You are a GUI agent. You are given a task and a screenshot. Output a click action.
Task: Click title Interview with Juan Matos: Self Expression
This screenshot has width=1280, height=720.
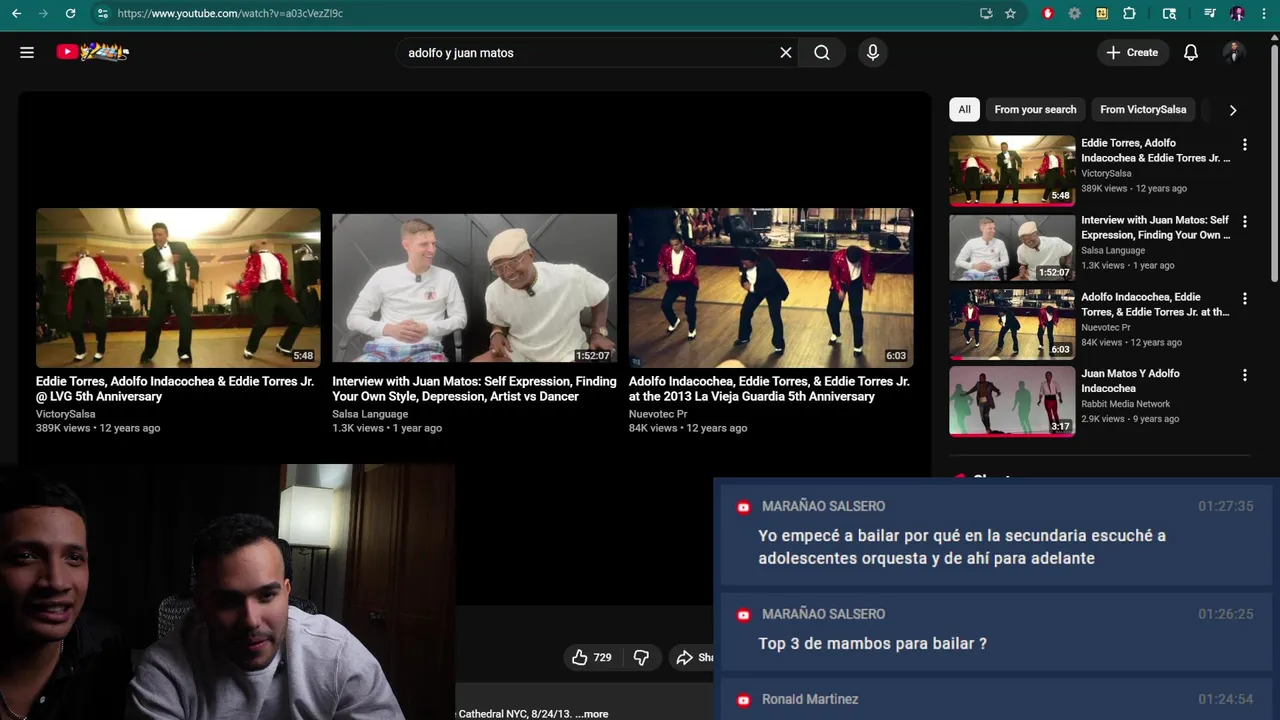pos(474,389)
